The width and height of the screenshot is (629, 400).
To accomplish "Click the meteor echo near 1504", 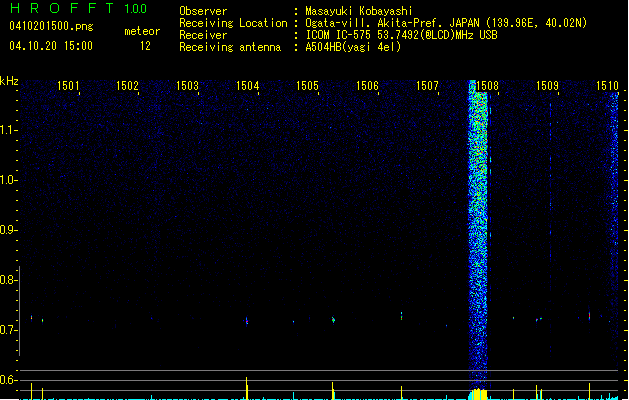I will pos(247,321).
